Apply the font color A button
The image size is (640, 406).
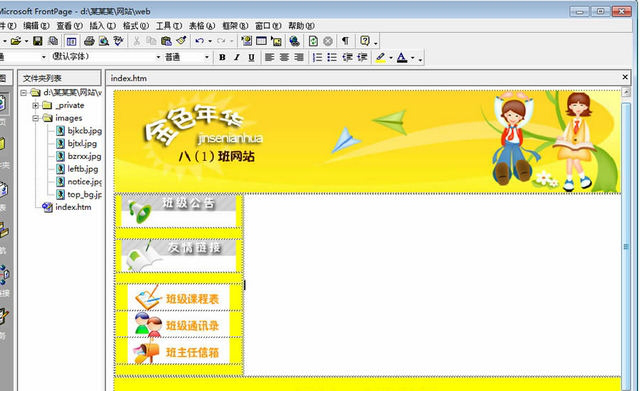coord(402,58)
